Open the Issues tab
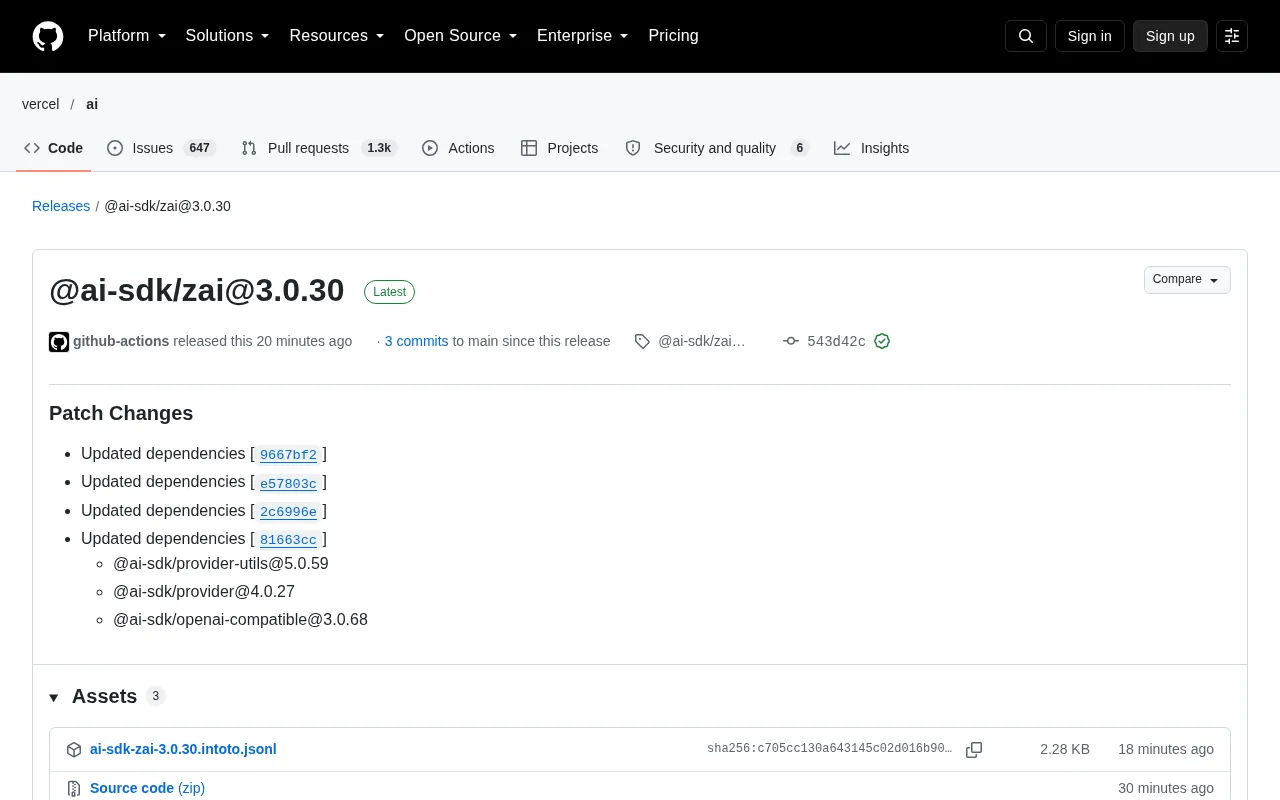Screen dimensions: 1280x800 [161, 148]
